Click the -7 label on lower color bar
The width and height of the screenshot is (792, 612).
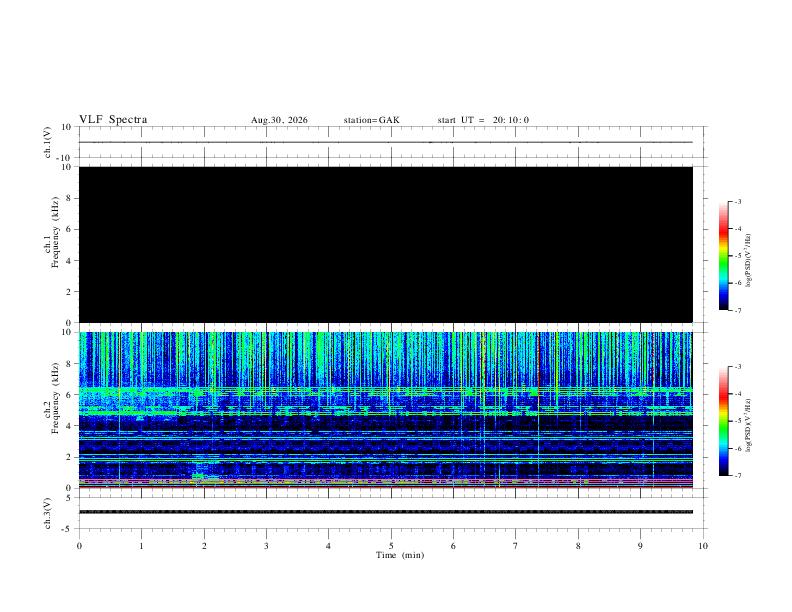pyautogui.click(x=738, y=476)
